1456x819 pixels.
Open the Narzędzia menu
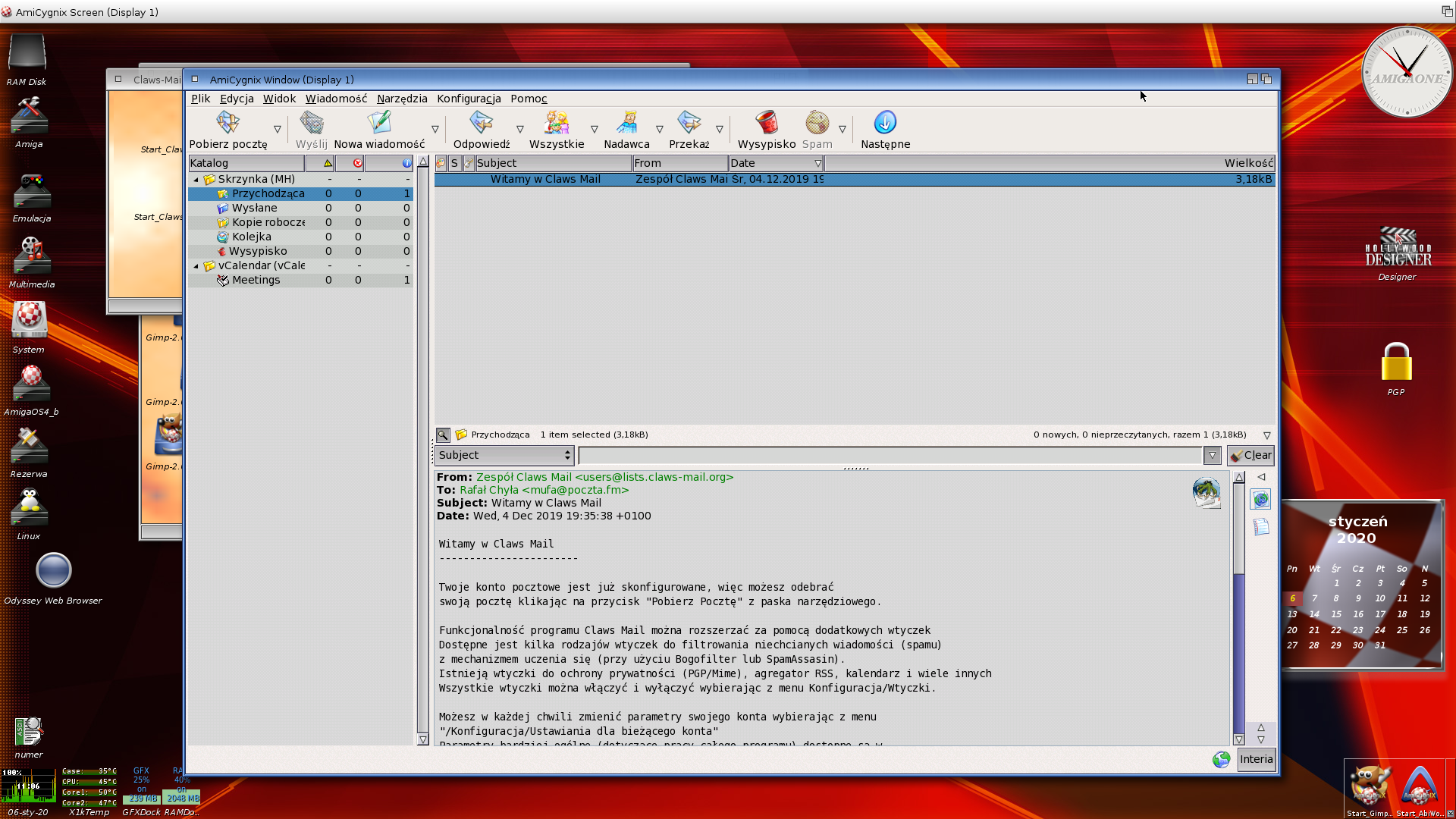402,99
